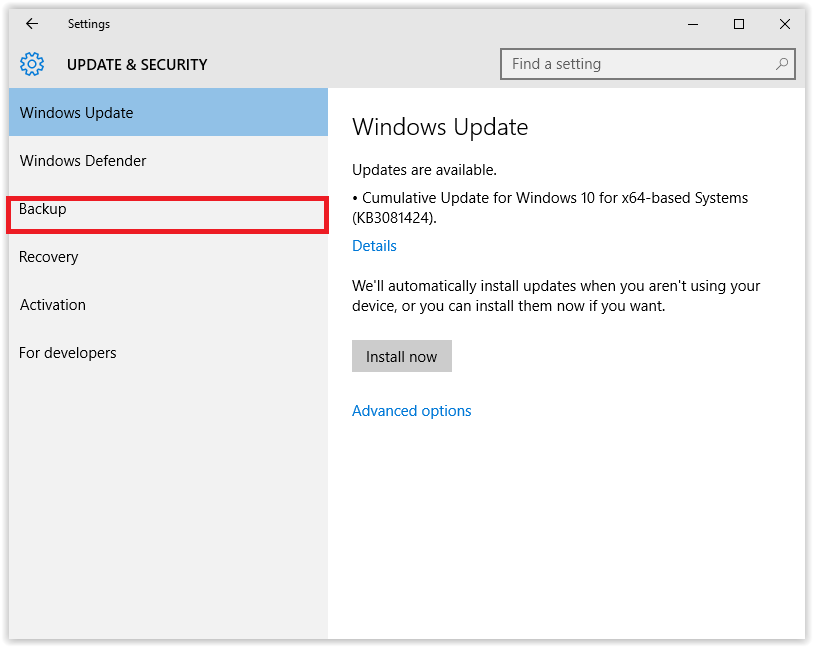This screenshot has width=813, height=647.
Task: Close the Settings window
Action: (784, 24)
